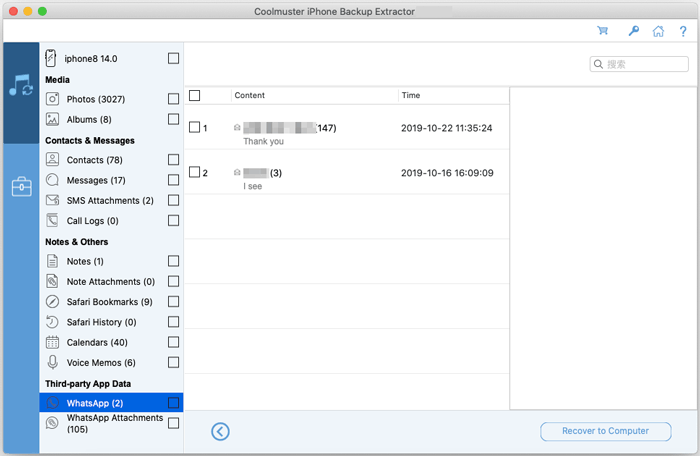Viewport: 700px width, 456px height.
Task: Select WhatsApp Attachments (105) label
Action: [115, 423]
